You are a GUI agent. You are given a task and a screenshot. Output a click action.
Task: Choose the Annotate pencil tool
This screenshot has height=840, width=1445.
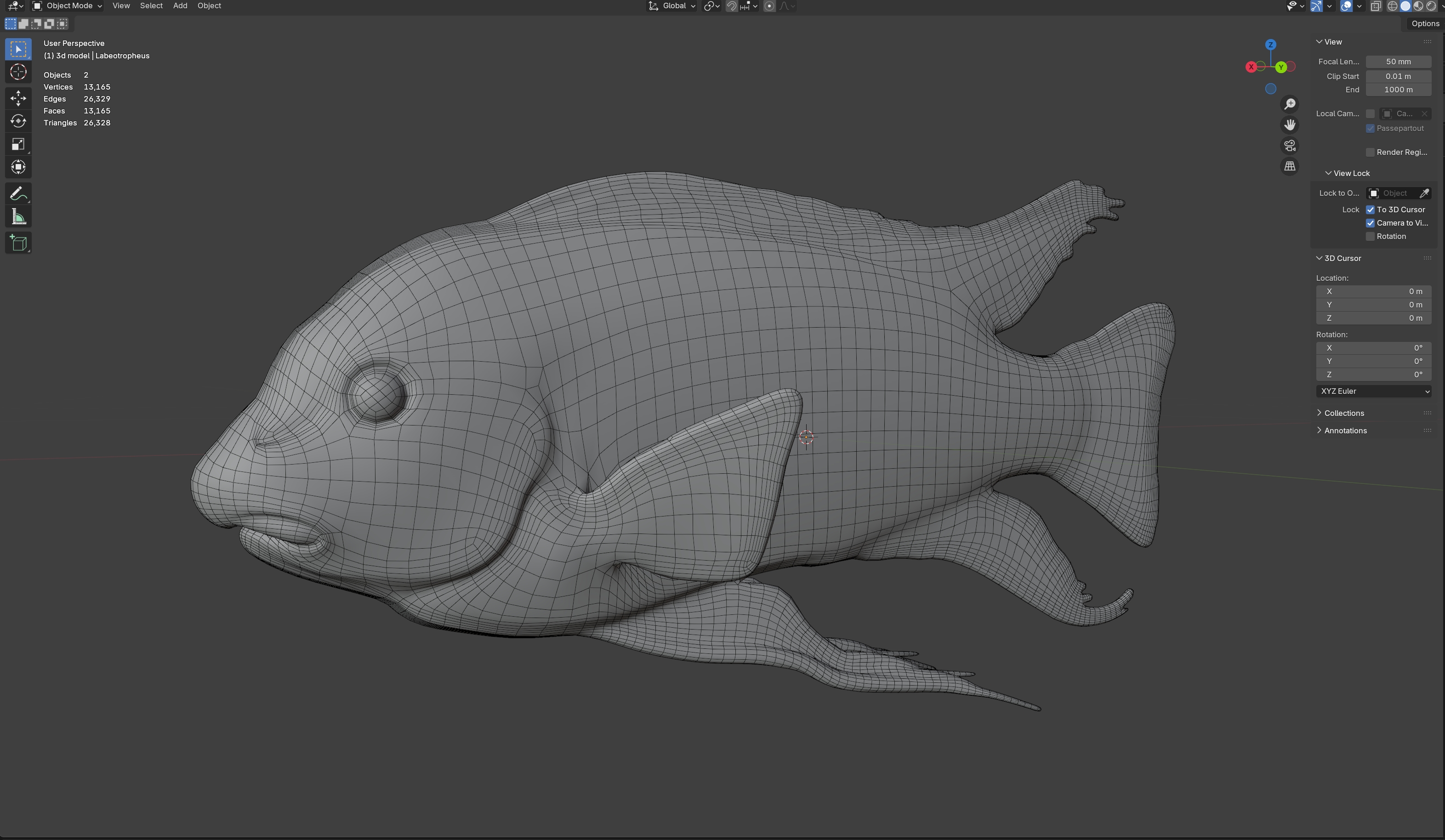click(18, 194)
